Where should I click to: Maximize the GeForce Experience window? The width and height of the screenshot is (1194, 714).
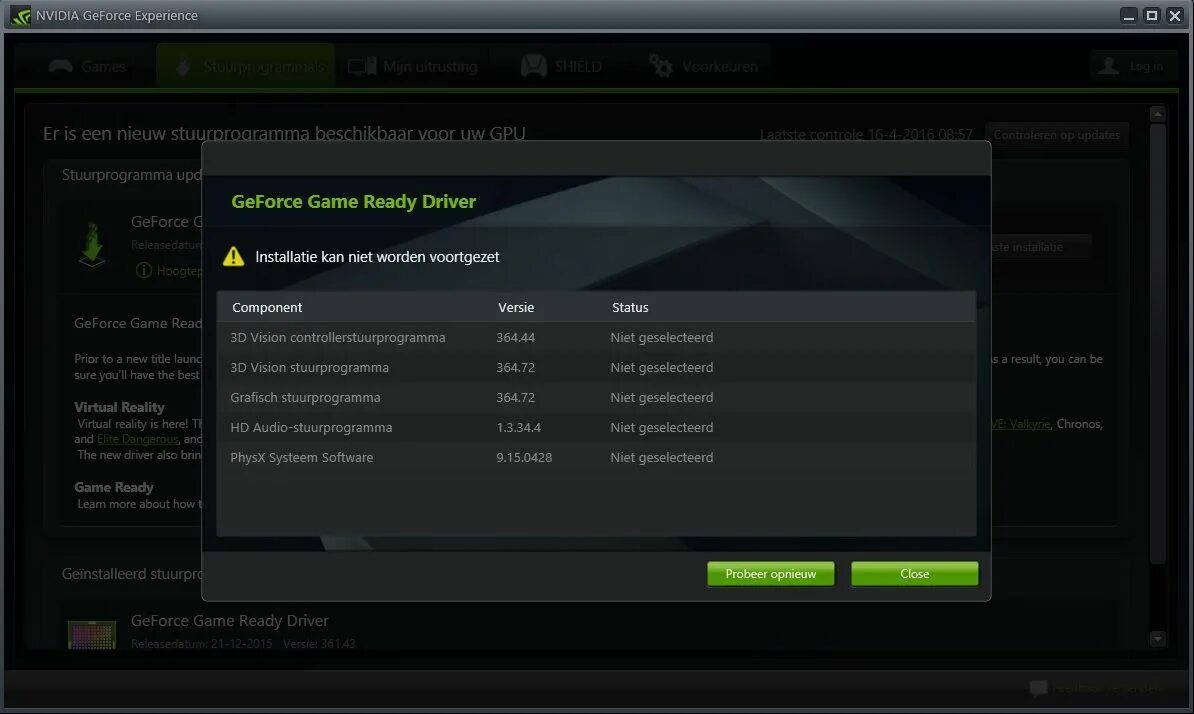point(1152,16)
